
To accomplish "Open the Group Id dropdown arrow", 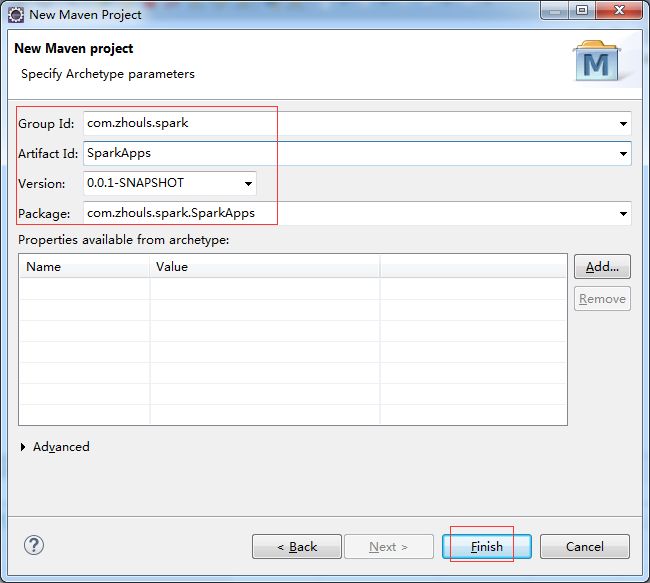I will coord(623,124).
